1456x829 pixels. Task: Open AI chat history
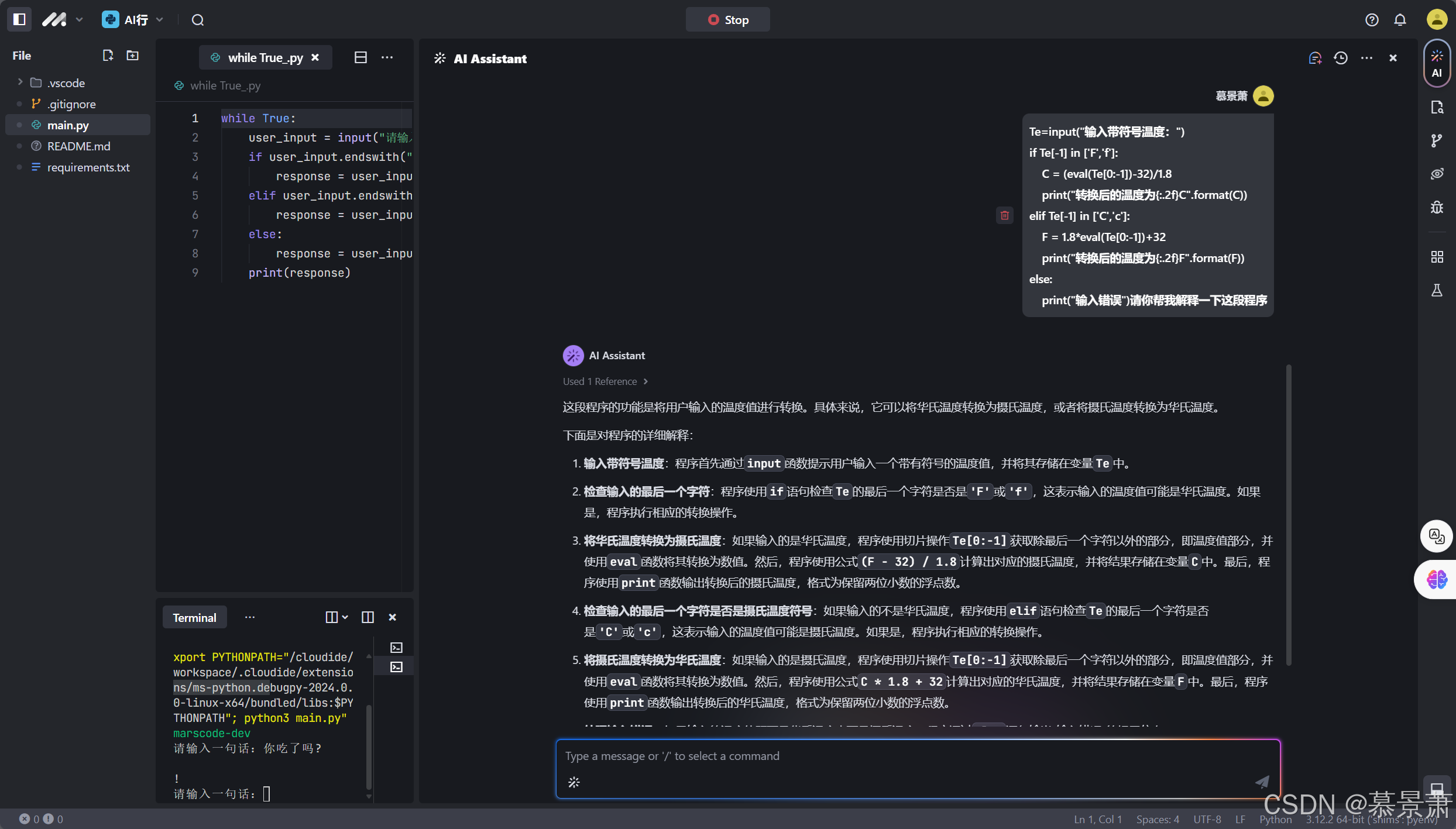(1341, 58)
